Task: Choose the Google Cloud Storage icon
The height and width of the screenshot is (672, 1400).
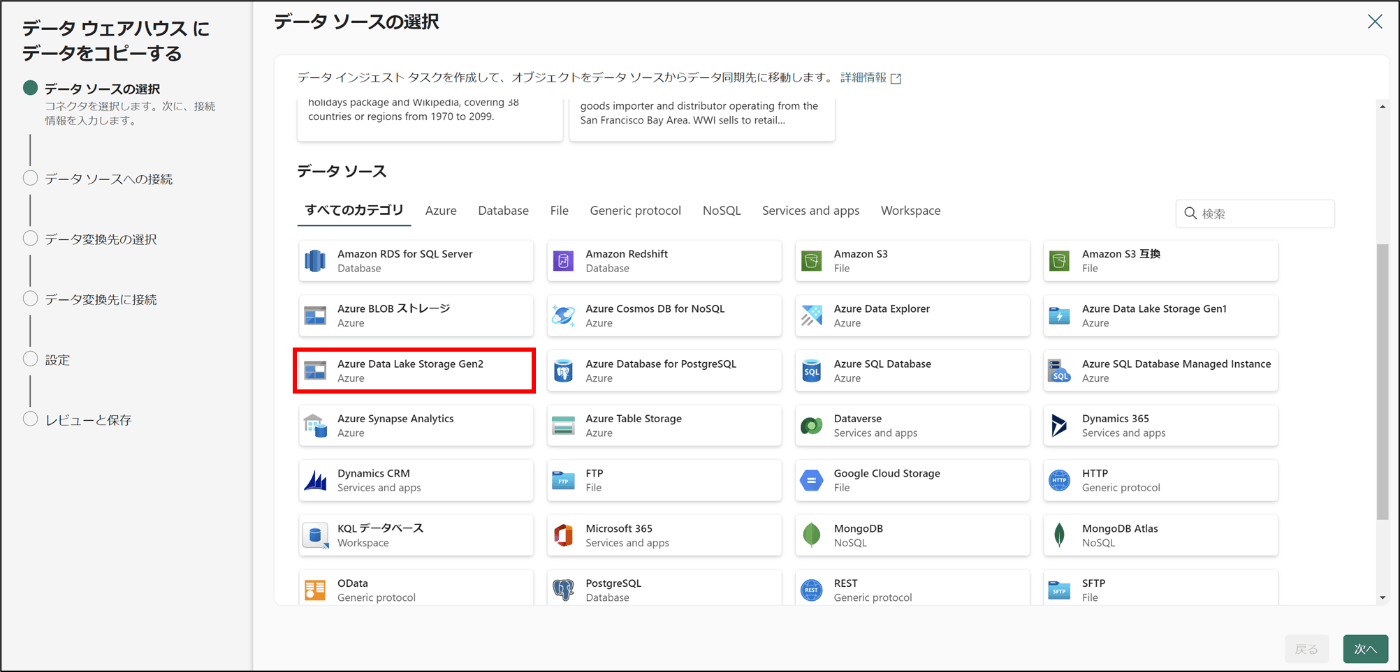Action: pos(811,481)
